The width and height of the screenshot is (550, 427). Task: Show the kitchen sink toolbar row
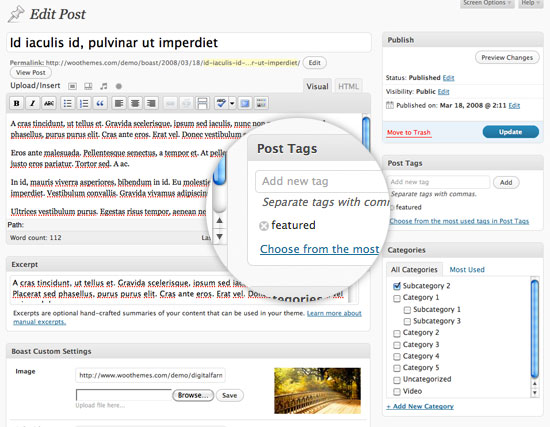click(x=261, y=103)
